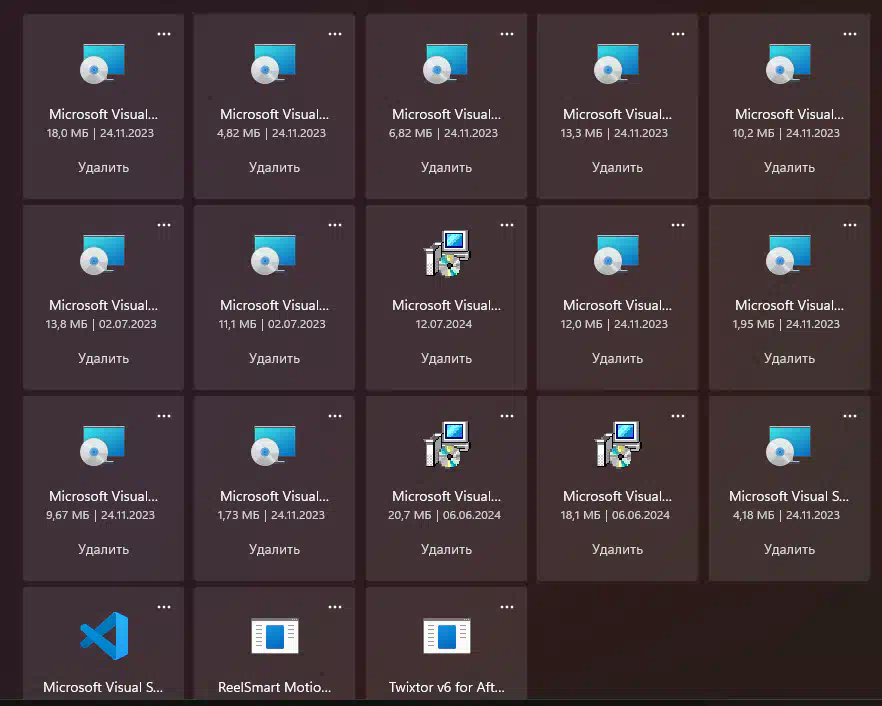Click the Visual Studio Code "Microsoft Visual S..." name
The width and height of the screenshot is (882, 706).
[x=103, y=687]
